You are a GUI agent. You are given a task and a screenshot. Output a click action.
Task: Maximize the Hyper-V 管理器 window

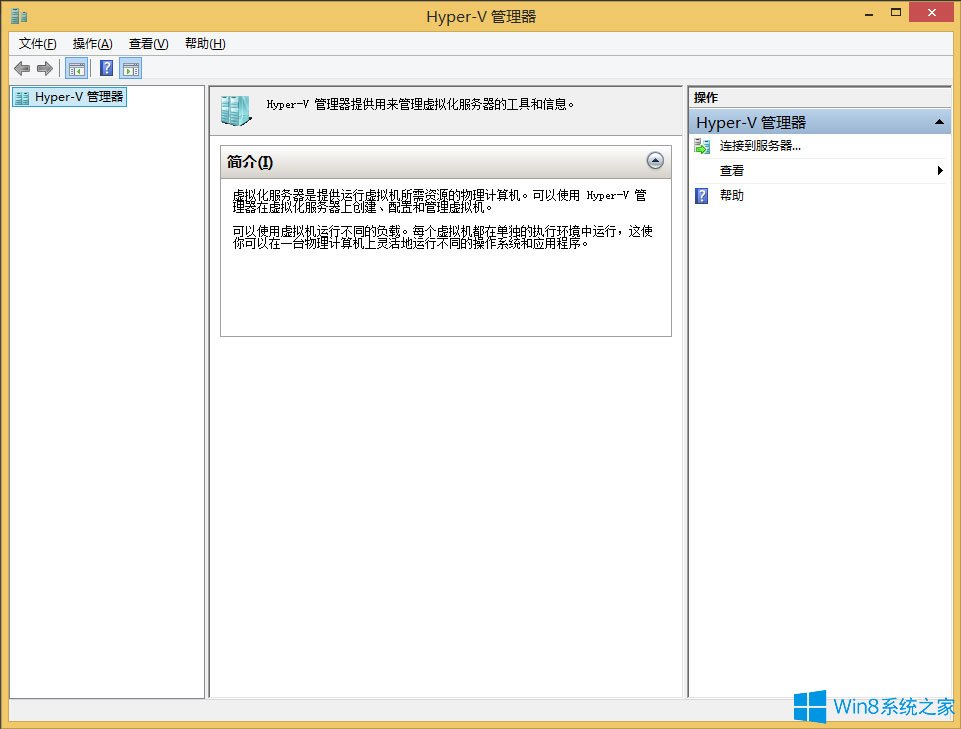[x=896, y=13]
